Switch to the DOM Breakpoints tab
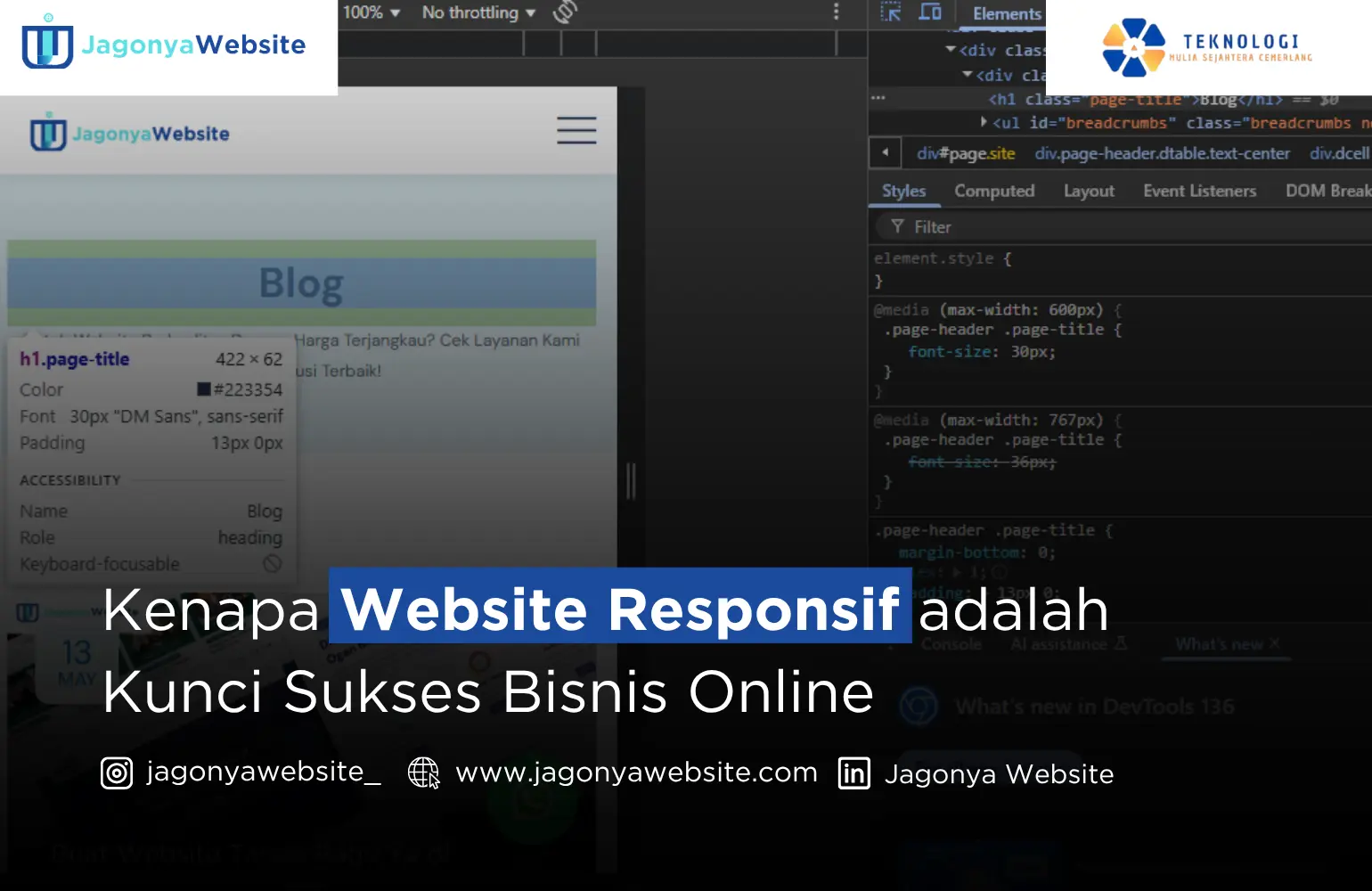 (1327, 191)
